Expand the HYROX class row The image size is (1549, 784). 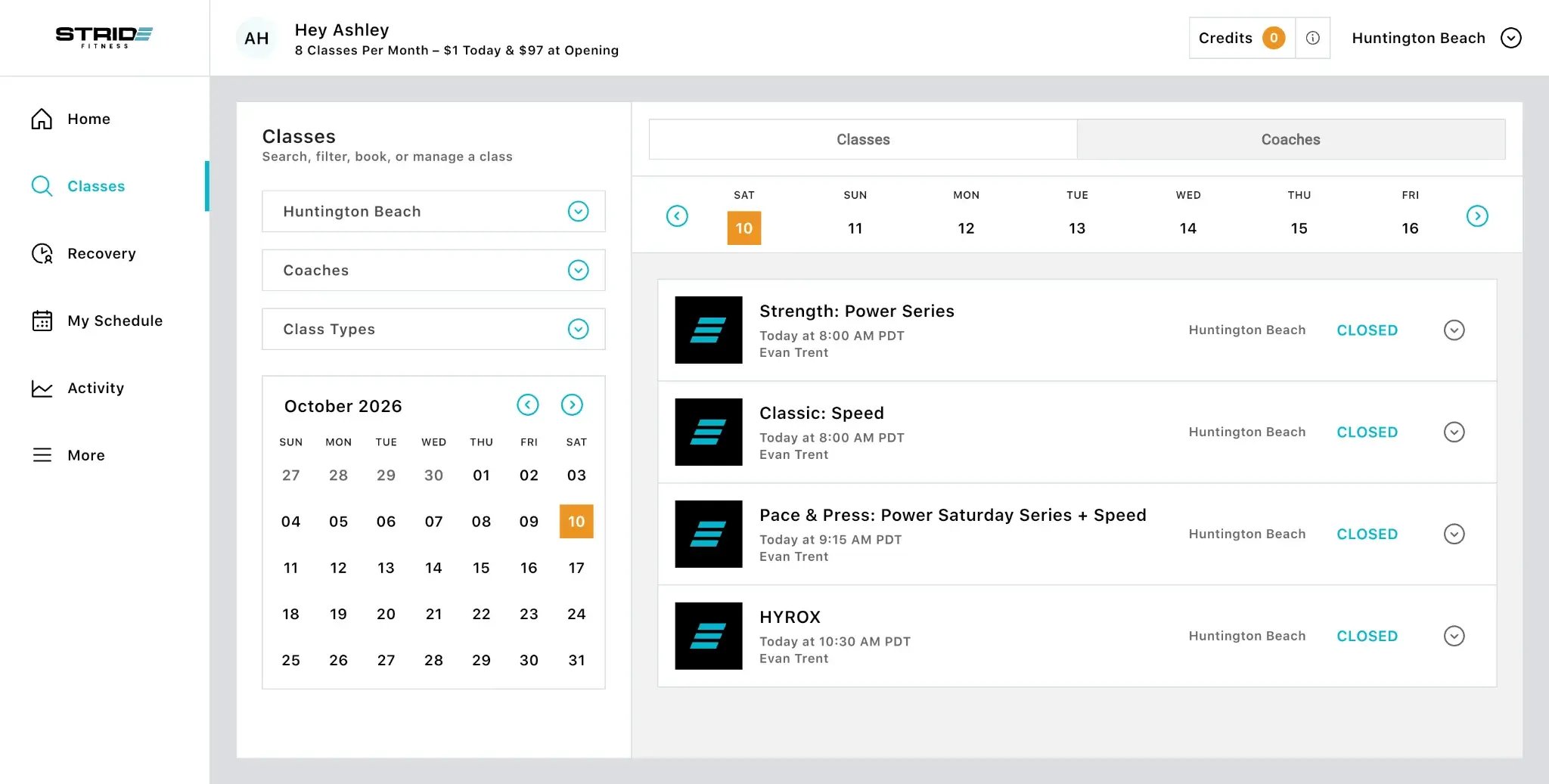[x=1454, y=636]
